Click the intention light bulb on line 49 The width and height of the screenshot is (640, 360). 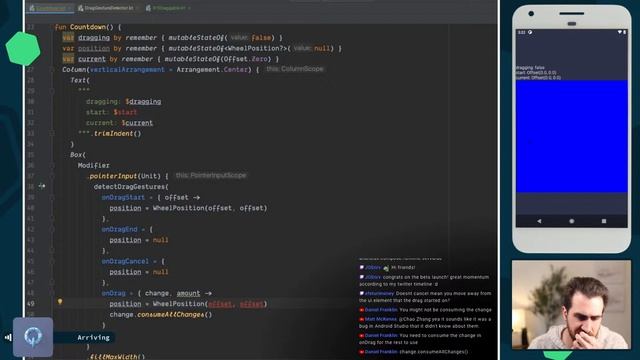pos(60,301)
